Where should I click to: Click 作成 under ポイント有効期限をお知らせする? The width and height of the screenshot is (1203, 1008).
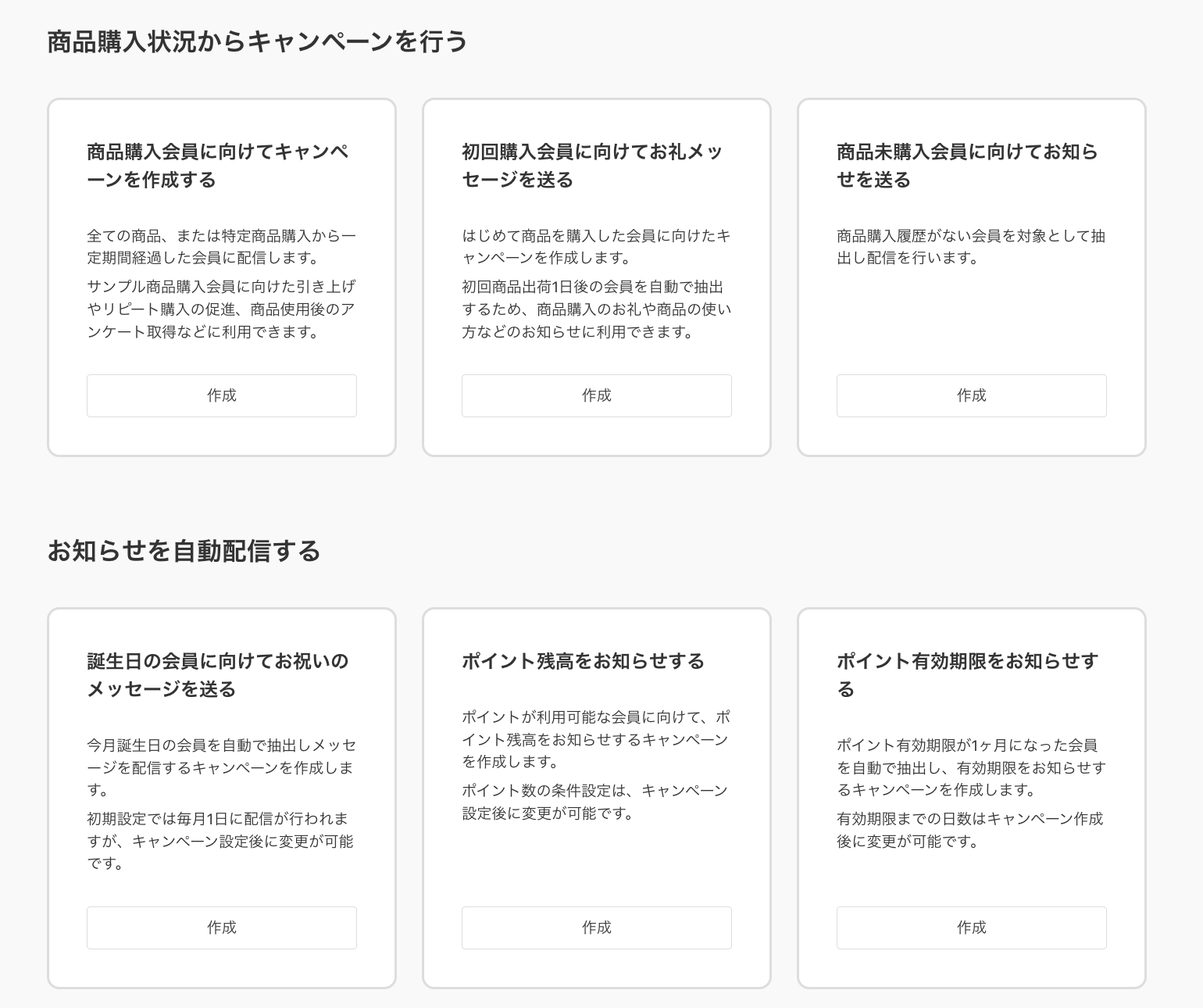coord(971,928)
